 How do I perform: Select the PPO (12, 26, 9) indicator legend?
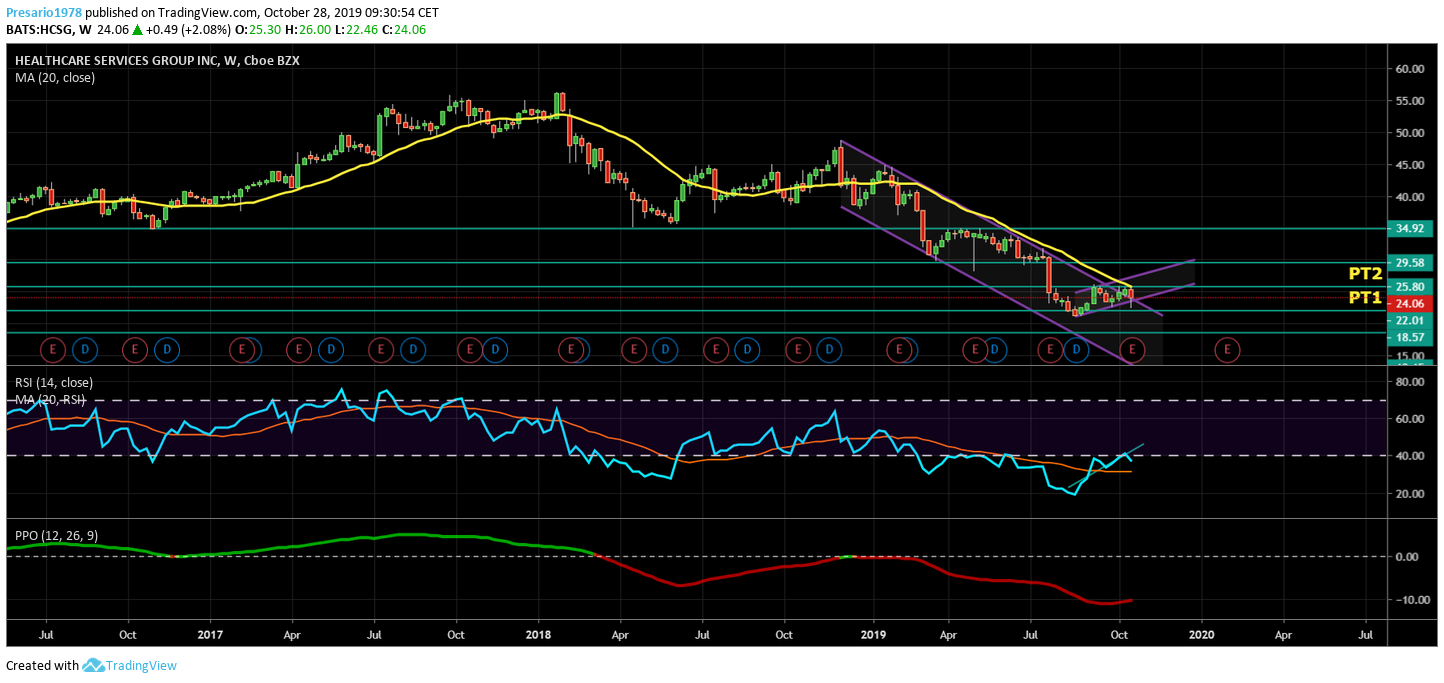click(x=57, y=536)
